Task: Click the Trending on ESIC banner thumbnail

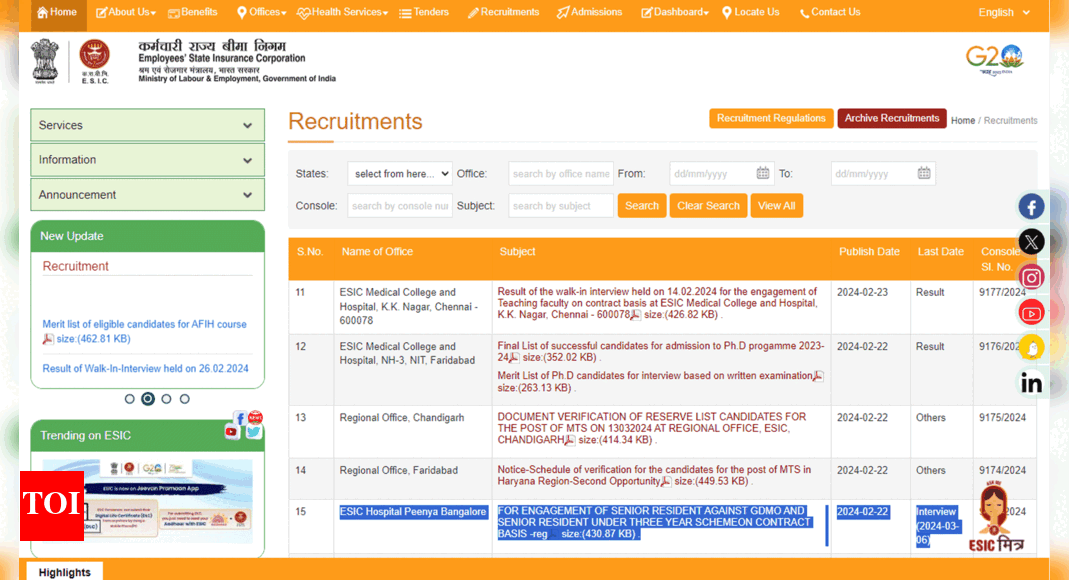Action: pos(147,501)
